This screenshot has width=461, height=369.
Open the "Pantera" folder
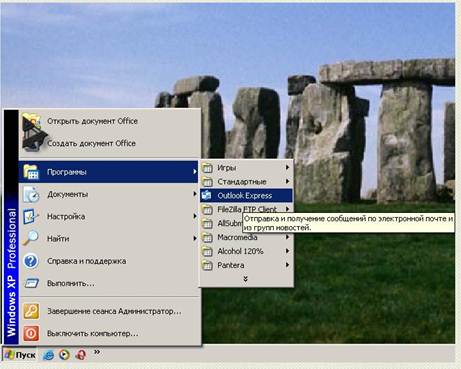[x=246, y=265]
